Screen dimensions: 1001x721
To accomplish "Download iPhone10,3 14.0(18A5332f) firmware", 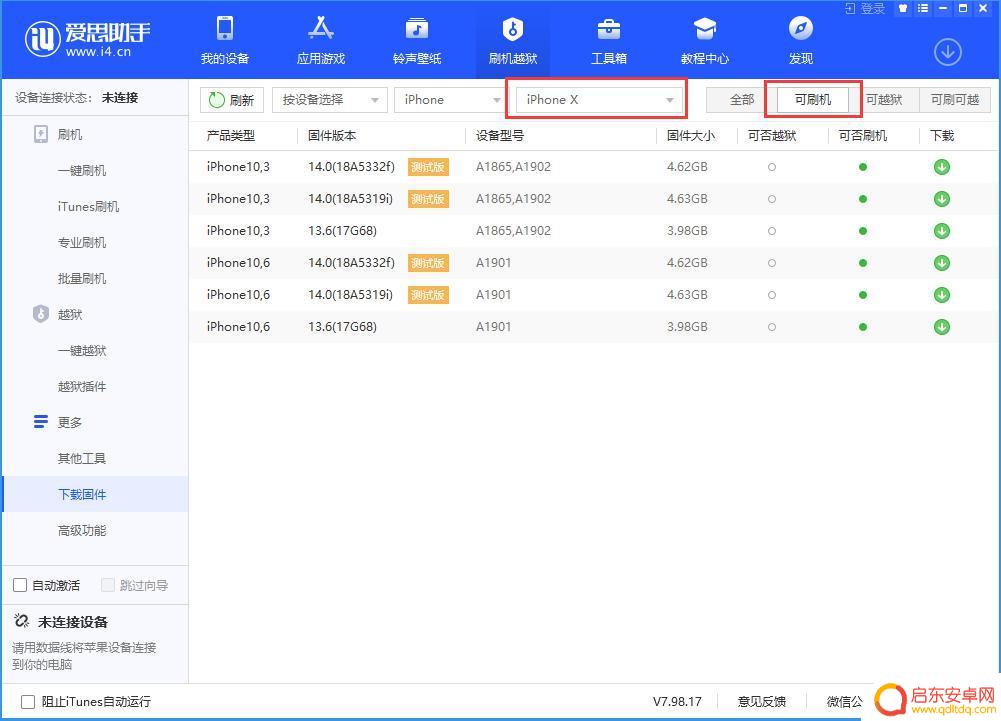I will point(942,167).
